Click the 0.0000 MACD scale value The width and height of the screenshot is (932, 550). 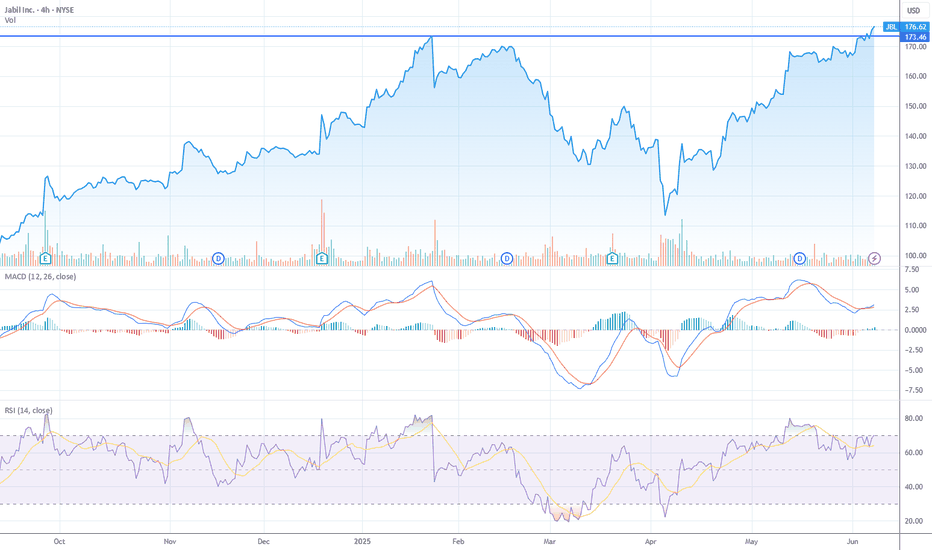click(x=915, y=330)
